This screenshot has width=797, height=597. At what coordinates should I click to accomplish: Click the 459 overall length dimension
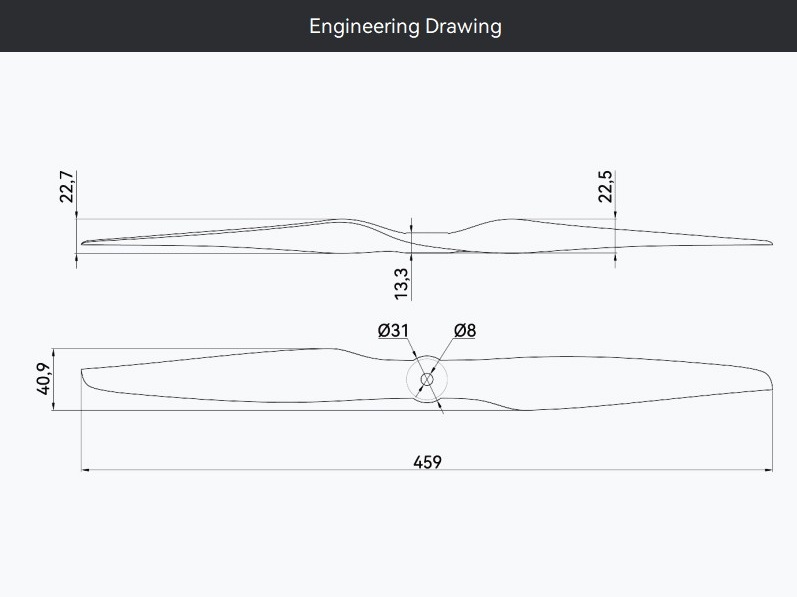click(427, 461)
